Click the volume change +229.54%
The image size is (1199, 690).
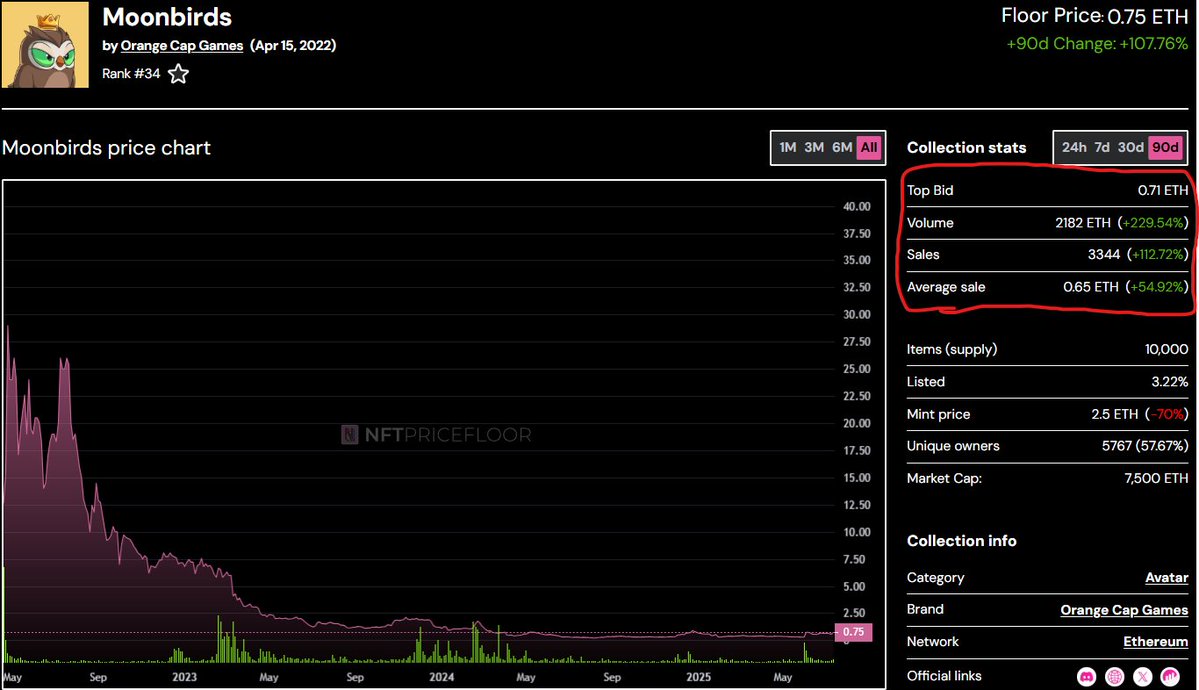click(x=1153, y=223)
